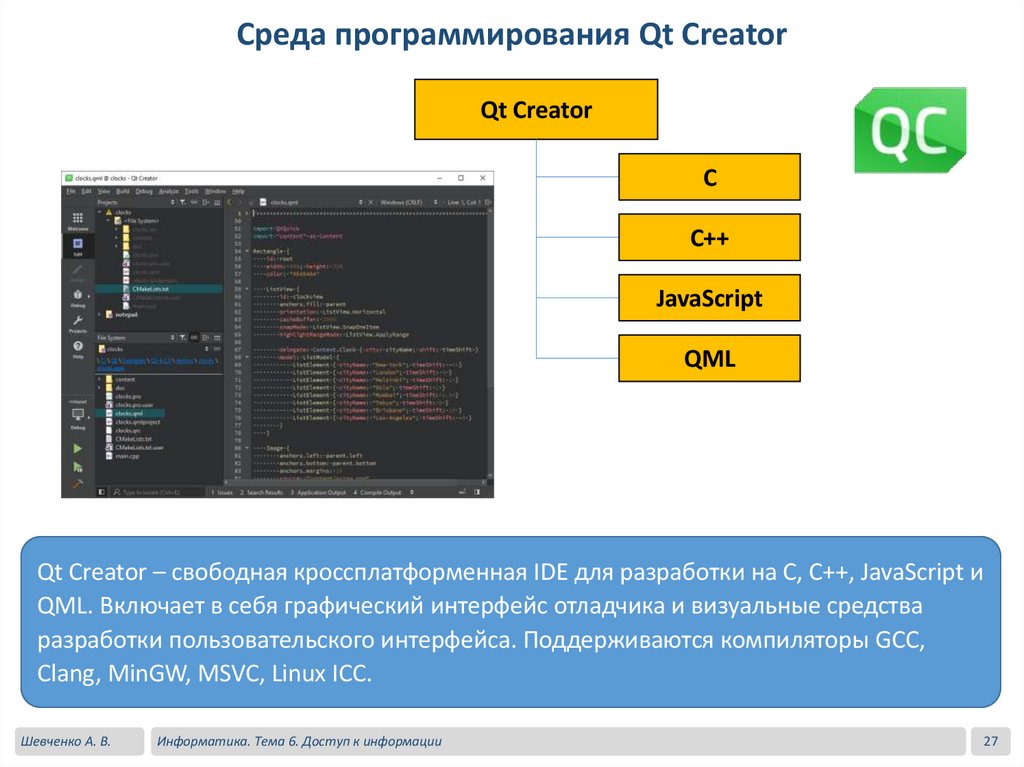
Task: Filter icon in File System panel
Action: (x=183, y=338)
